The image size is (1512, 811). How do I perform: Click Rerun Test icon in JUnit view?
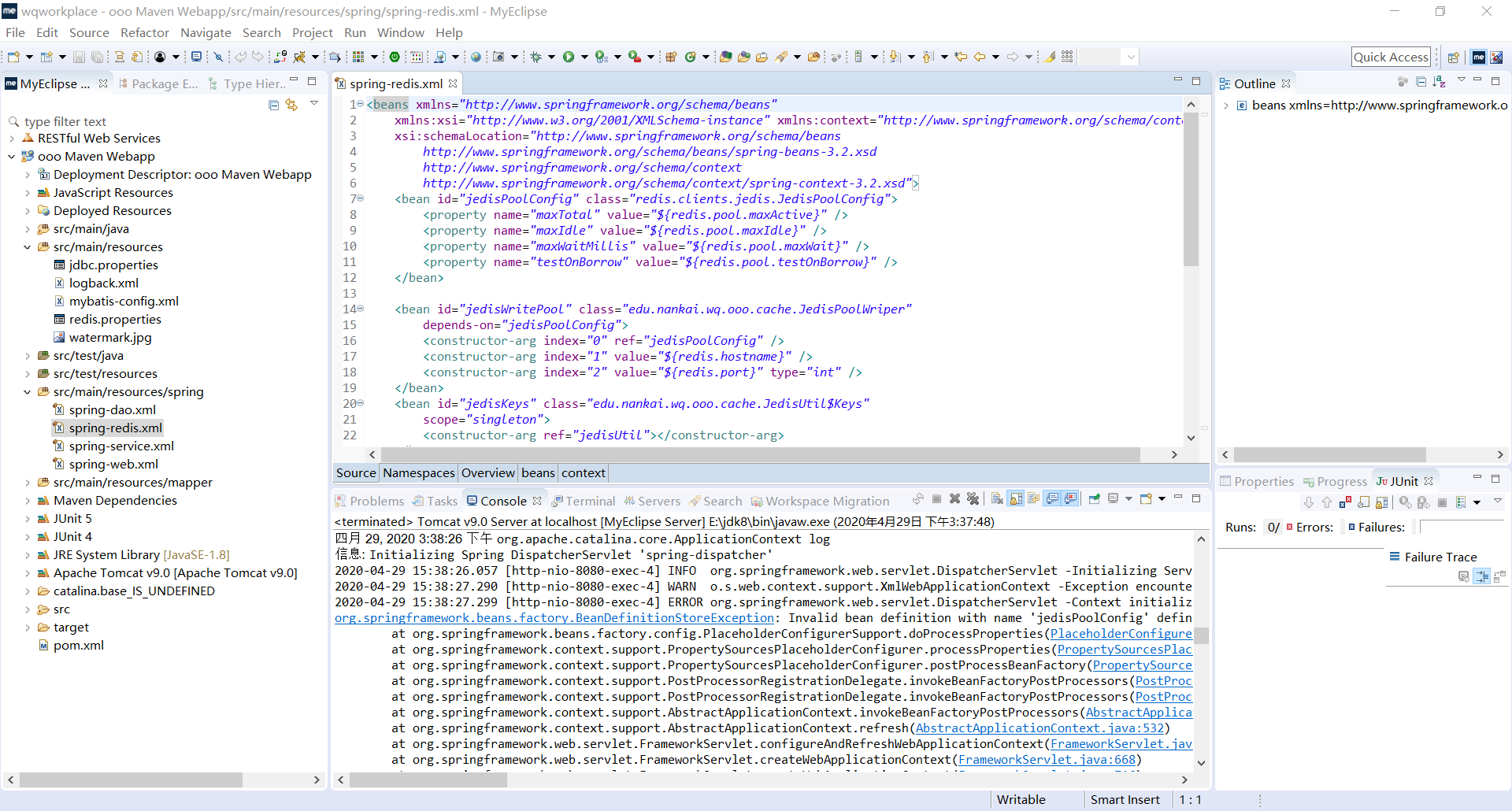1405,502
